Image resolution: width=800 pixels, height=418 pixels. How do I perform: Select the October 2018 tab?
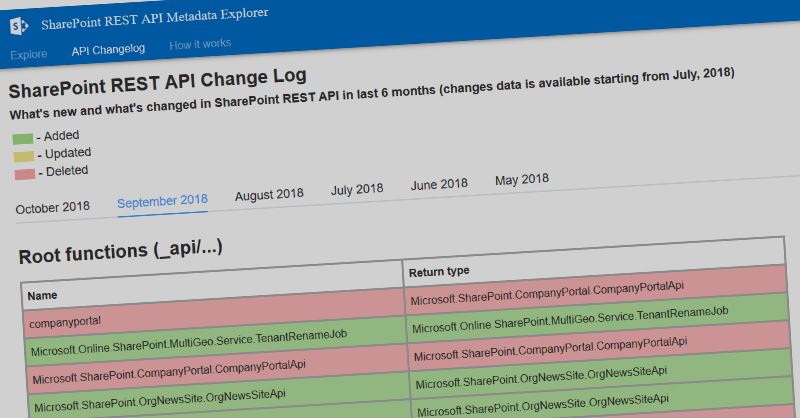click(53, 207)
